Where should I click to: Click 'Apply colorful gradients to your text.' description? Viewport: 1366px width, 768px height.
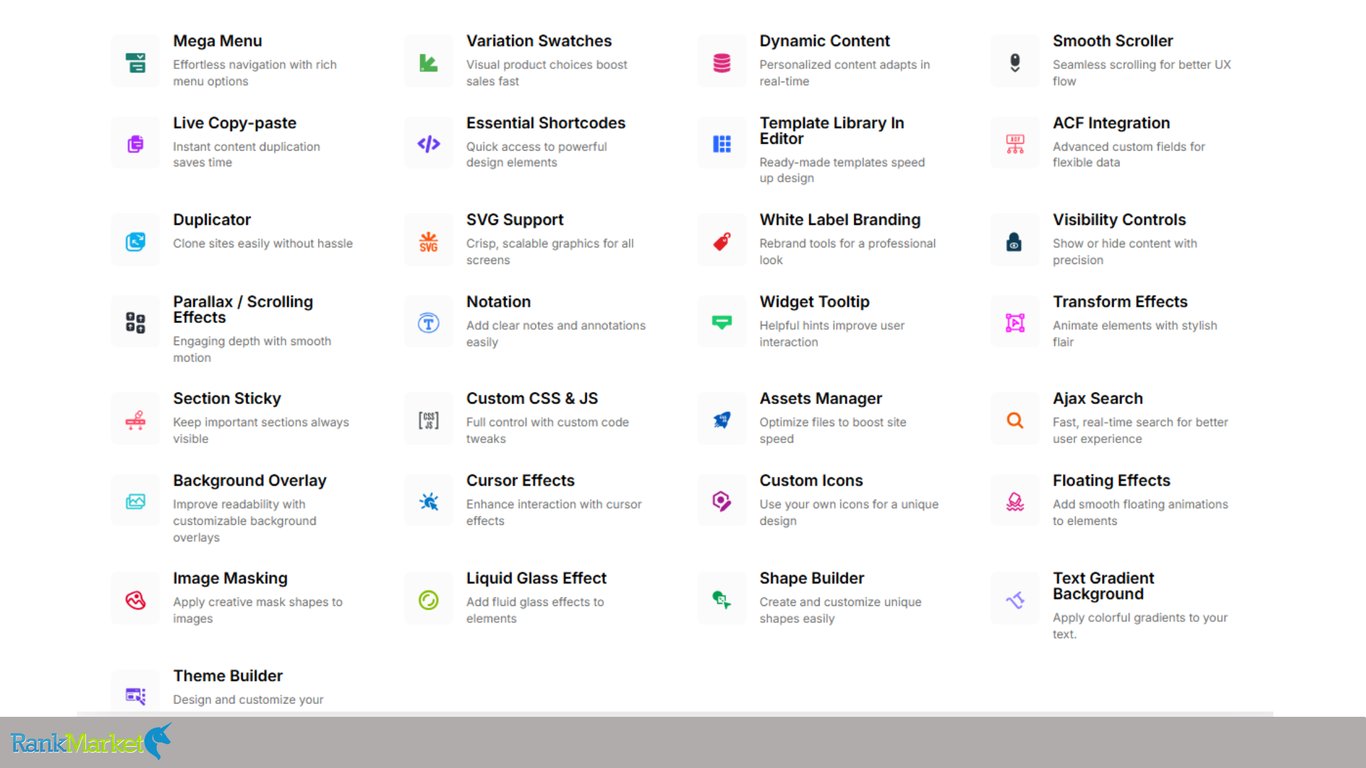[x=1140, y=626]
